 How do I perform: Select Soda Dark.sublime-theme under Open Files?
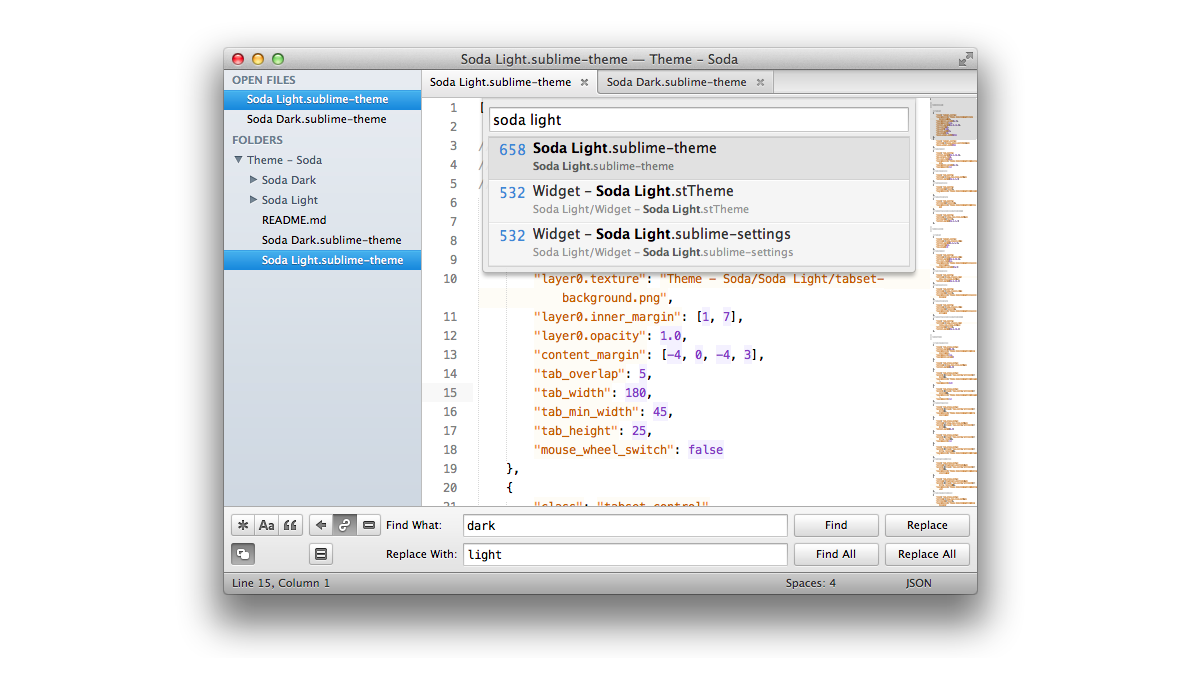tap(322, 119)
